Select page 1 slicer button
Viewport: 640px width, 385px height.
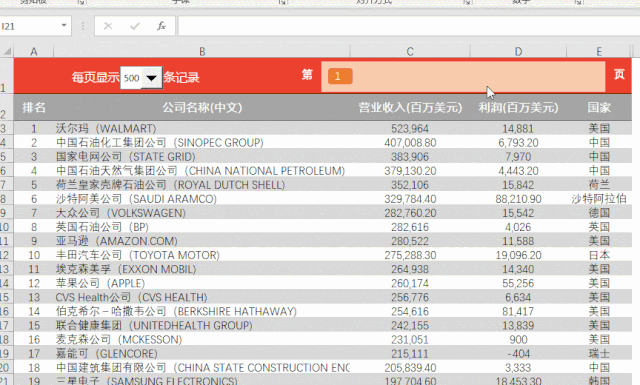click(x=340, y=76)
